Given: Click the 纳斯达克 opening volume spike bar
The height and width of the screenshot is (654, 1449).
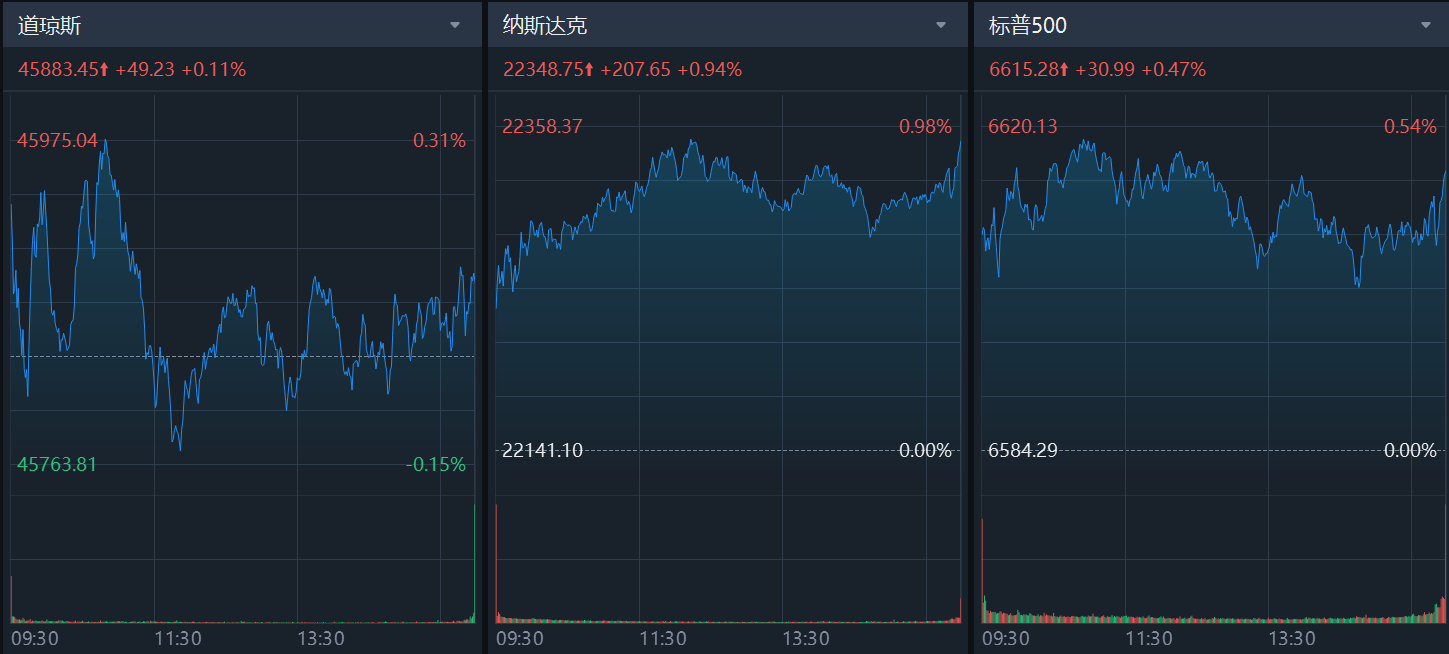Looking at the screenshot, I should (x=497, y=564).
